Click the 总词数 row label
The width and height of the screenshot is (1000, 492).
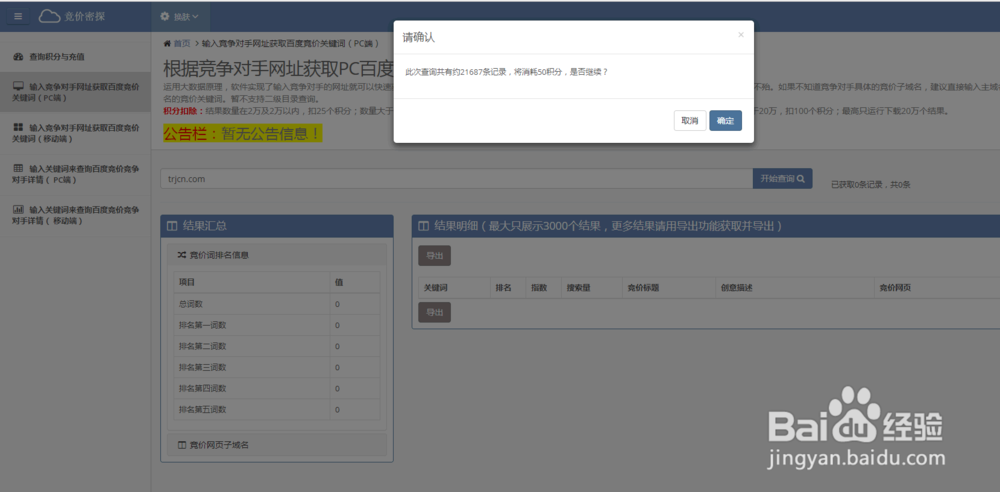coord(191,304)
